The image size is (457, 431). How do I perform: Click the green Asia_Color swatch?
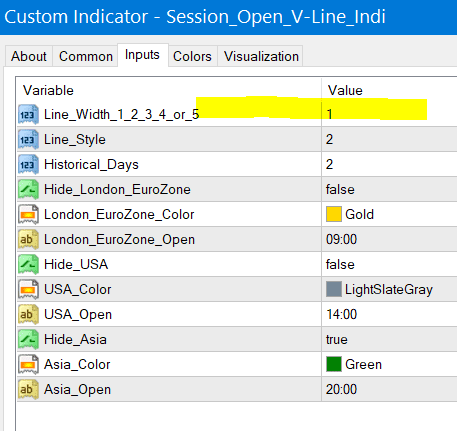coord(334,364)
